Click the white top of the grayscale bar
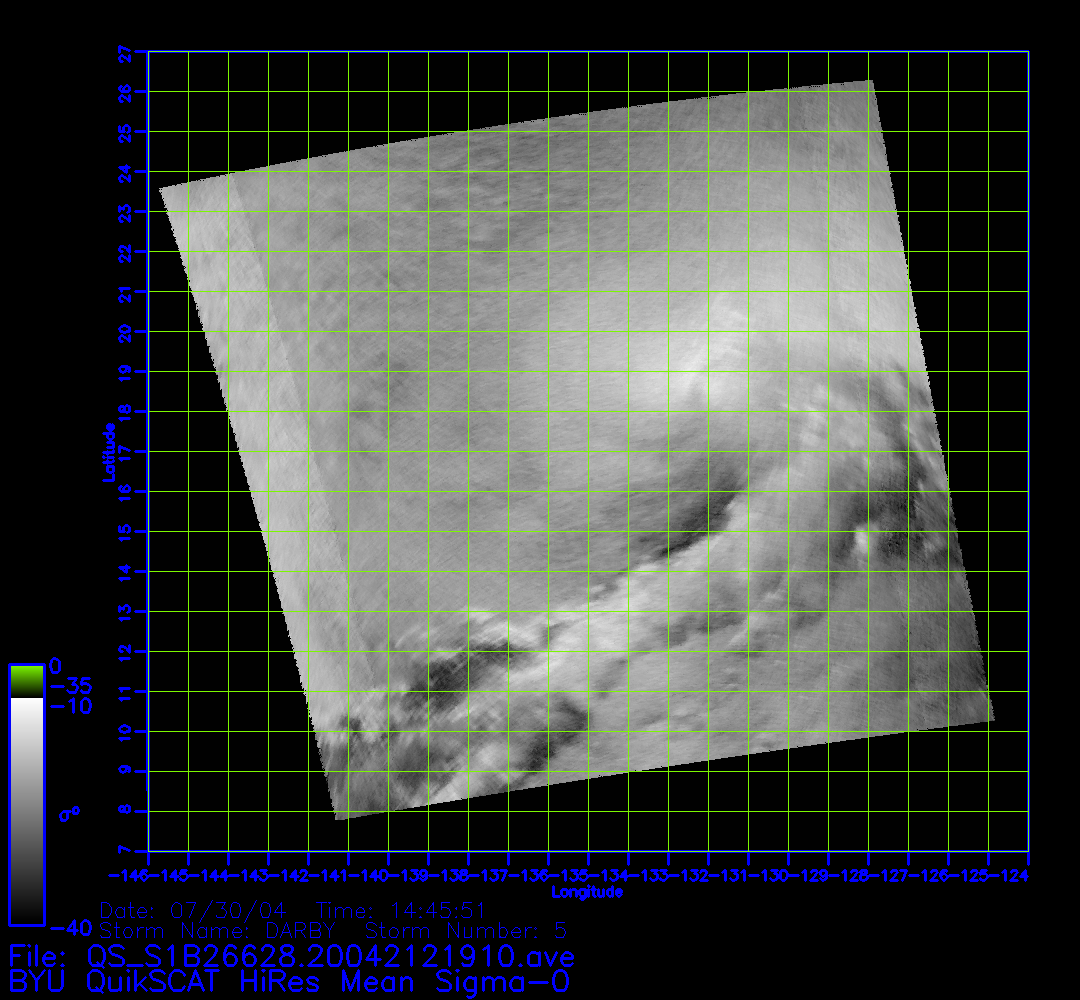1080x1000 pixels. click(x=26, y=705)
